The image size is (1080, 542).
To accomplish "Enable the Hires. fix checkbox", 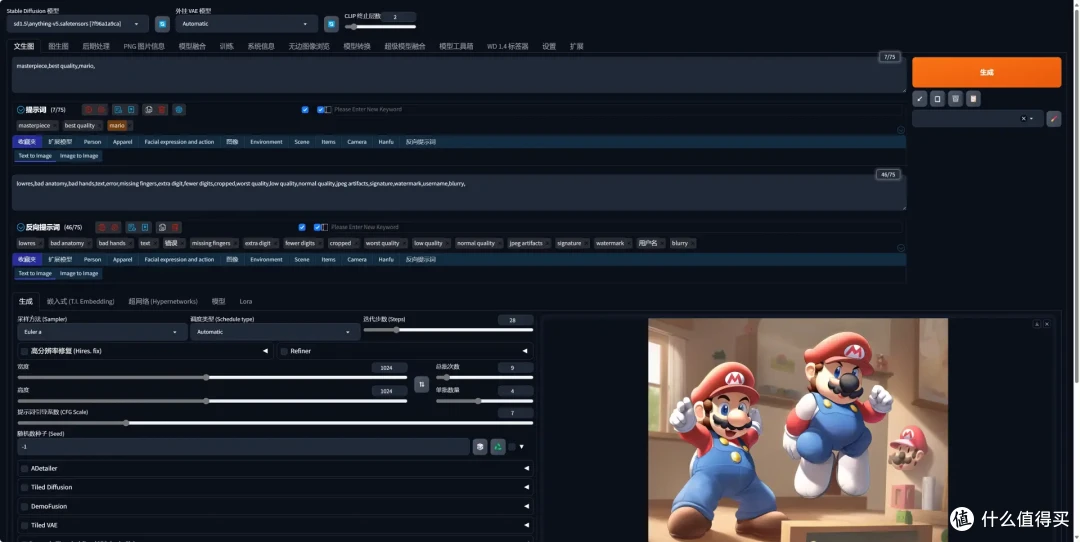I will point(24,351).
